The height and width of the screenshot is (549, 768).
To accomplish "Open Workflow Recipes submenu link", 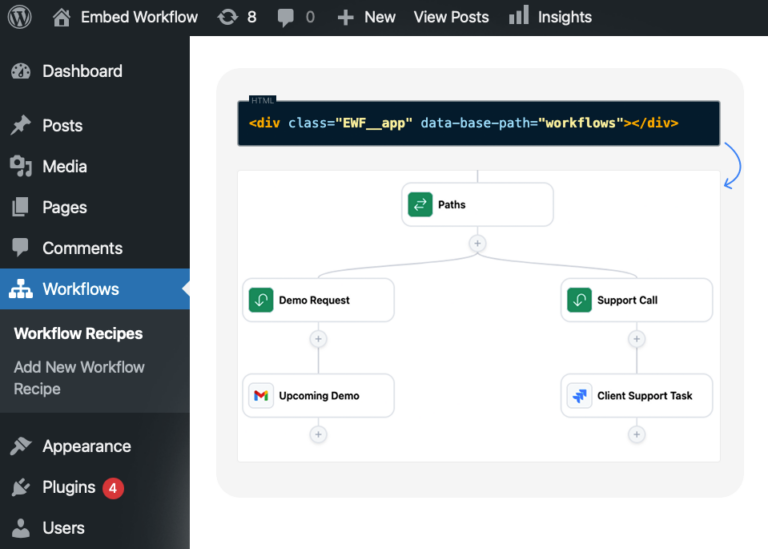I will click(x=78, y=334).
